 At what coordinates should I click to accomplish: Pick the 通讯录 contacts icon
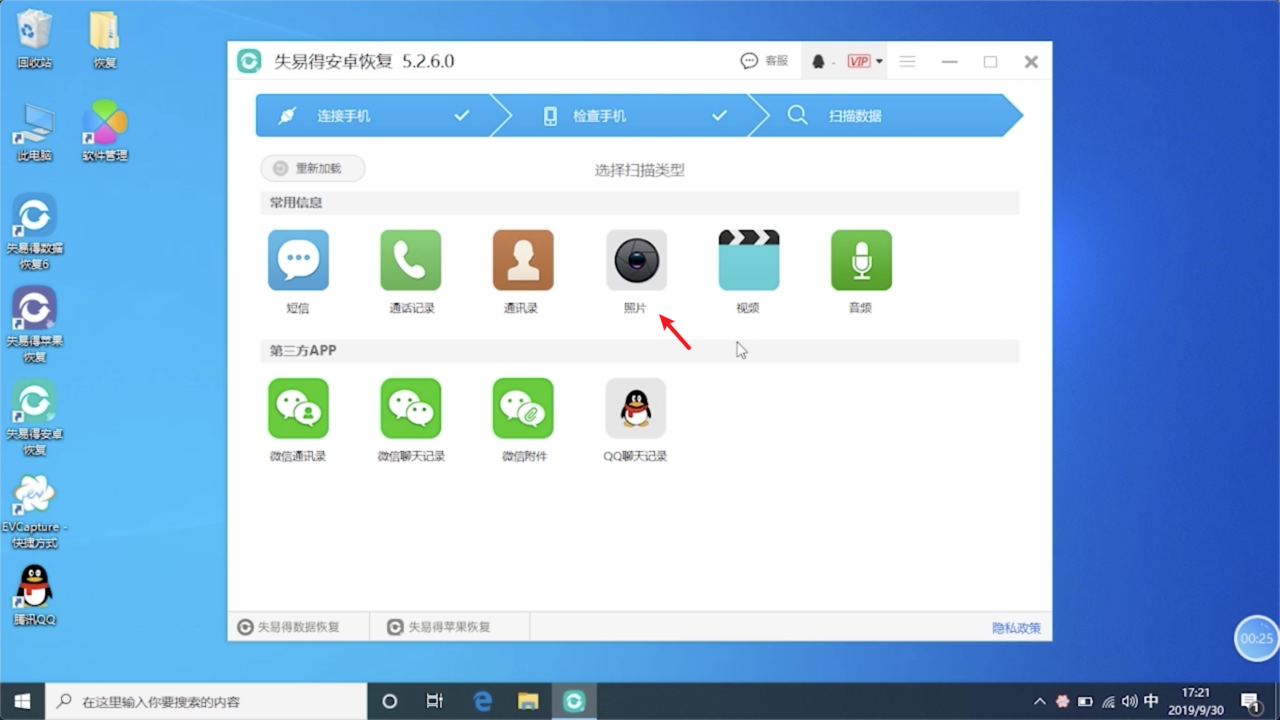click(523, 260)
